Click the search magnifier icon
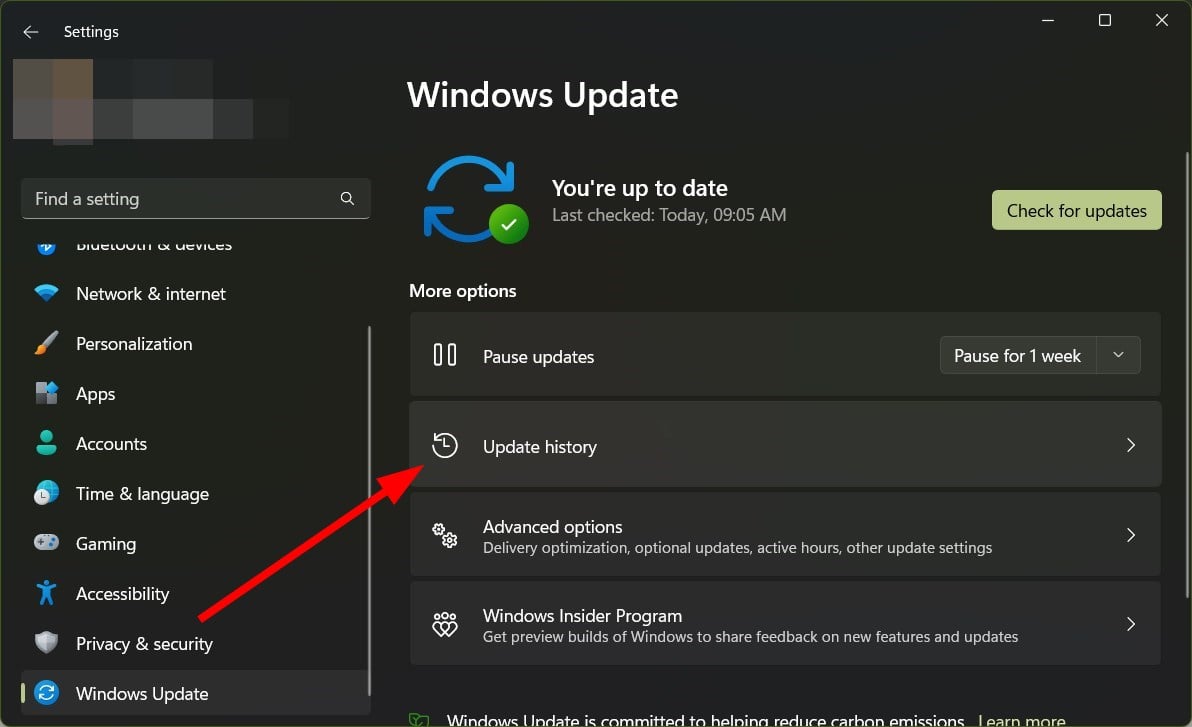1192x727 pixels. coord(347,199)
